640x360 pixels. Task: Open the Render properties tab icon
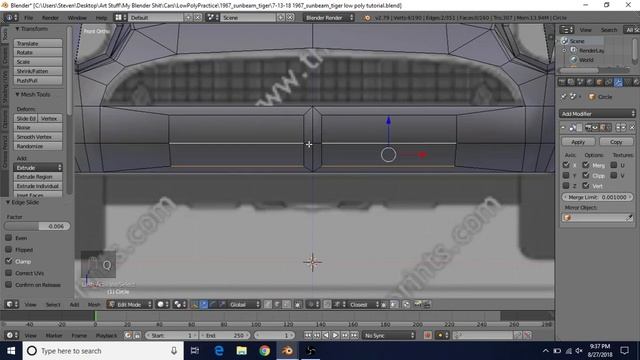tap(562, 82)
